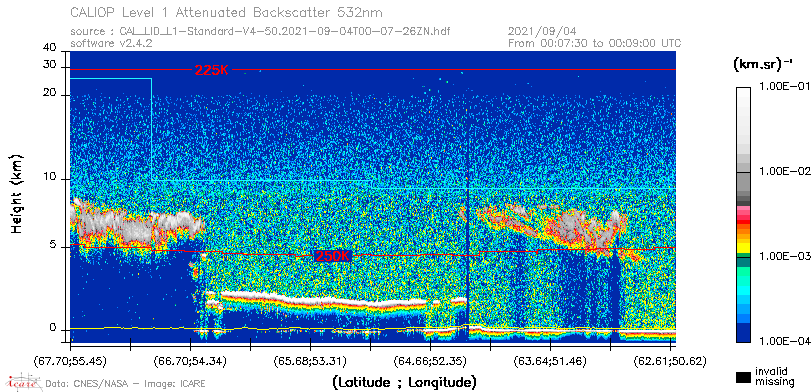Click the "Data: CNES/NASA - Image: ICARE" credit

pos(125,384)
